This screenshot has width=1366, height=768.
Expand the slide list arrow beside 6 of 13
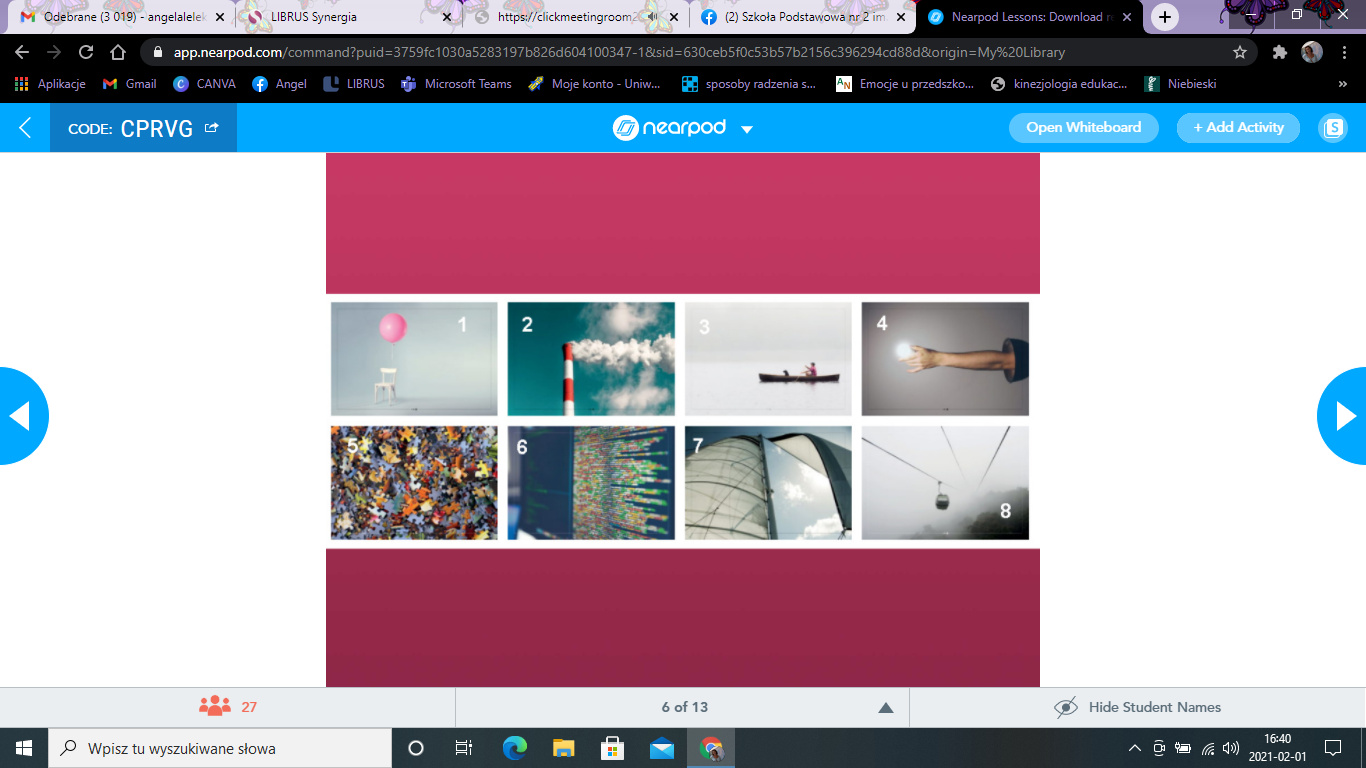point(885,708)
